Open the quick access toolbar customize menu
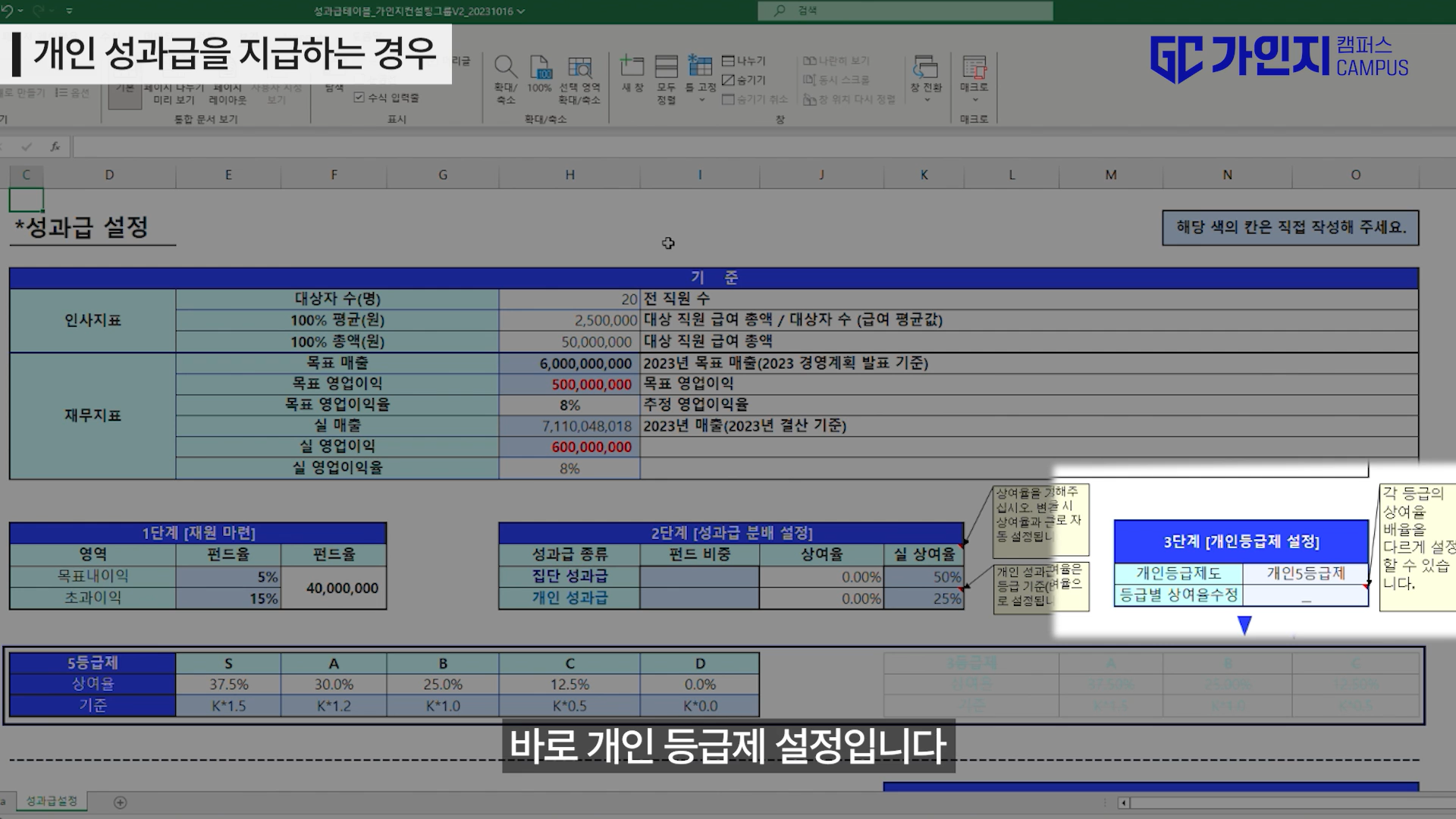This screenshot has height=819, width=1456. coord(69,11)
